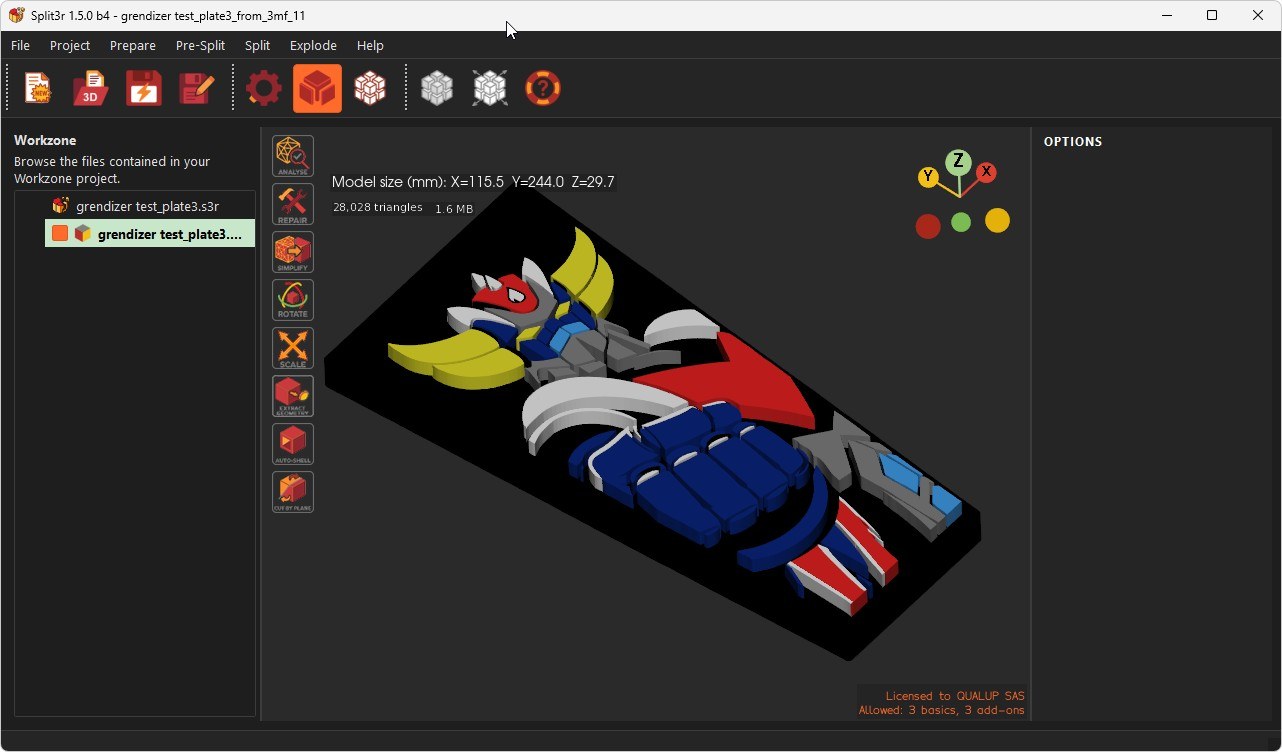Image resolution: width=1282 pixels, height=752 pixels.
Task: Open the File menu
Action: click(20, 45)
